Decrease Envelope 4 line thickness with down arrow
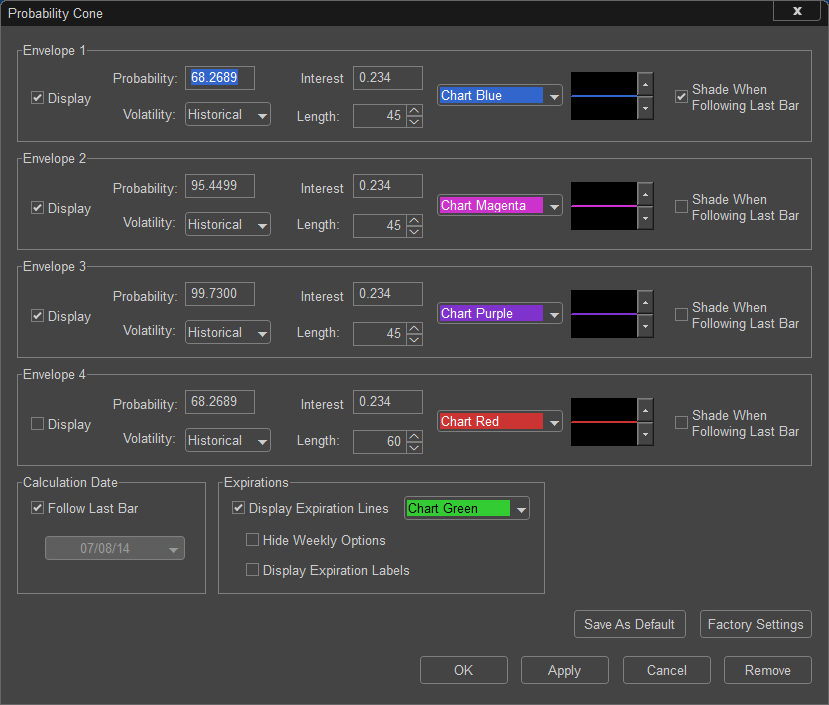The width and height of the screenshot is (829, 705). [x=645, y=434]
